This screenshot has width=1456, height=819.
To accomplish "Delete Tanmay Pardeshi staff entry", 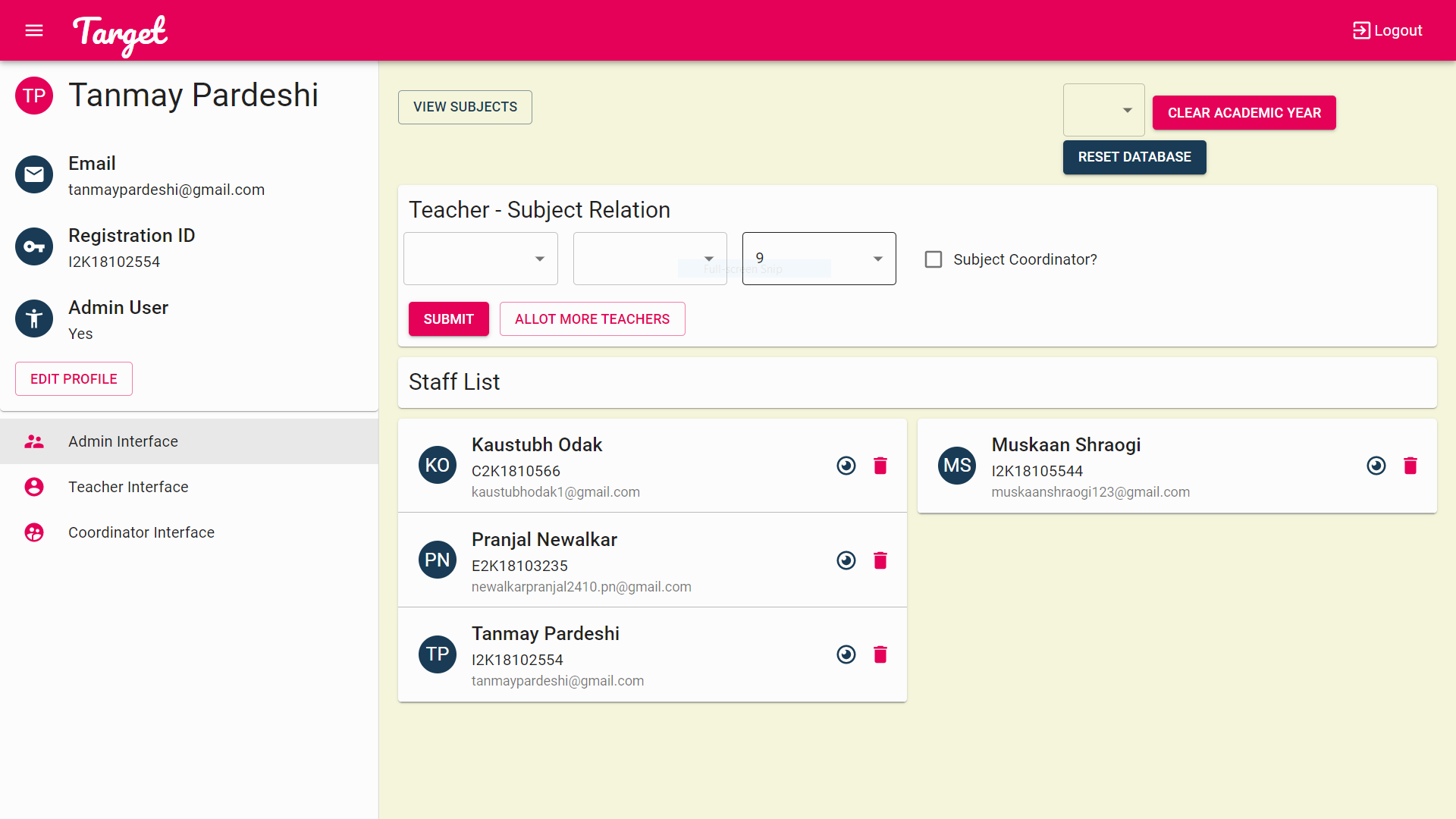I will (x=880, y=654).
